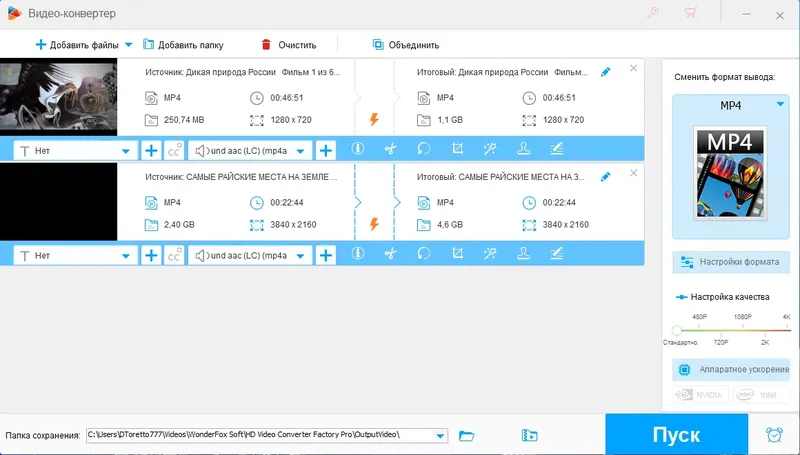Open subtitle Нет dropdown for Дикая природа России
The width and height of the screenshot is (800, 455).
(75, 151)
